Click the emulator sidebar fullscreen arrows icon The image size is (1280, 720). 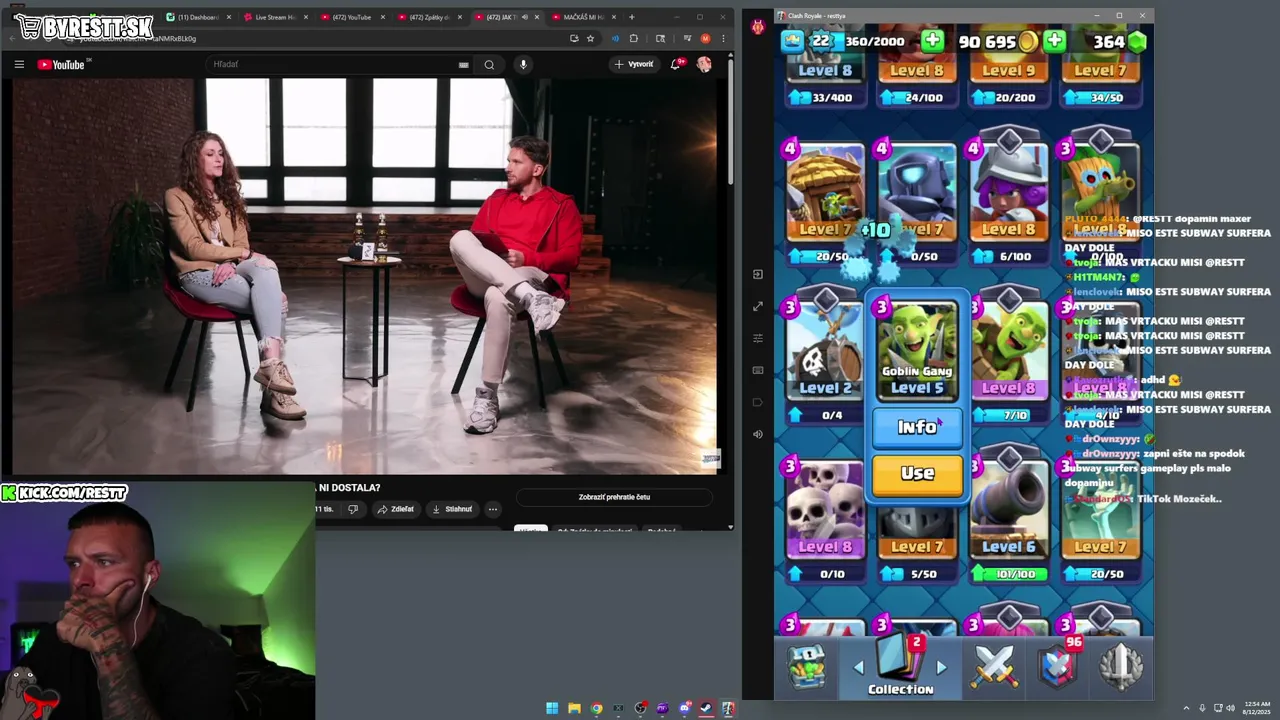[757, 306]
